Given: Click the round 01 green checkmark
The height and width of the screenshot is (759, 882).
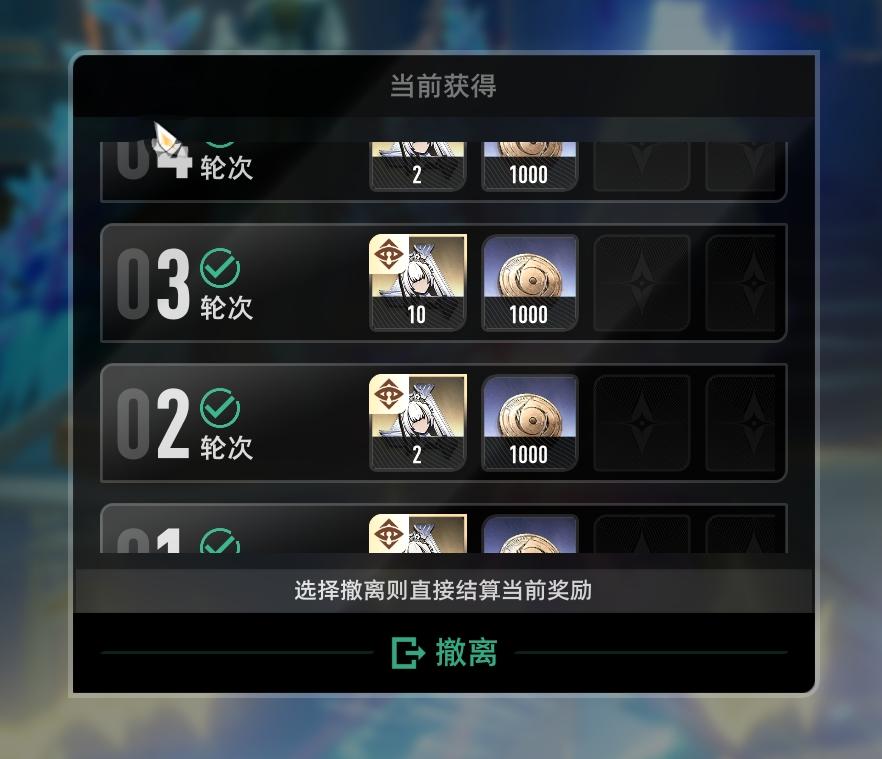Looking at the screenshot, I should (x=220, y=541).
